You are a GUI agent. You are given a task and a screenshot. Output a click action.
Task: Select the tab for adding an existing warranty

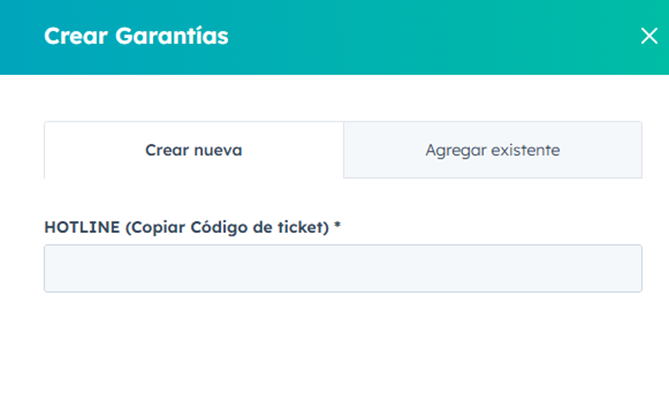pos(492,150)
